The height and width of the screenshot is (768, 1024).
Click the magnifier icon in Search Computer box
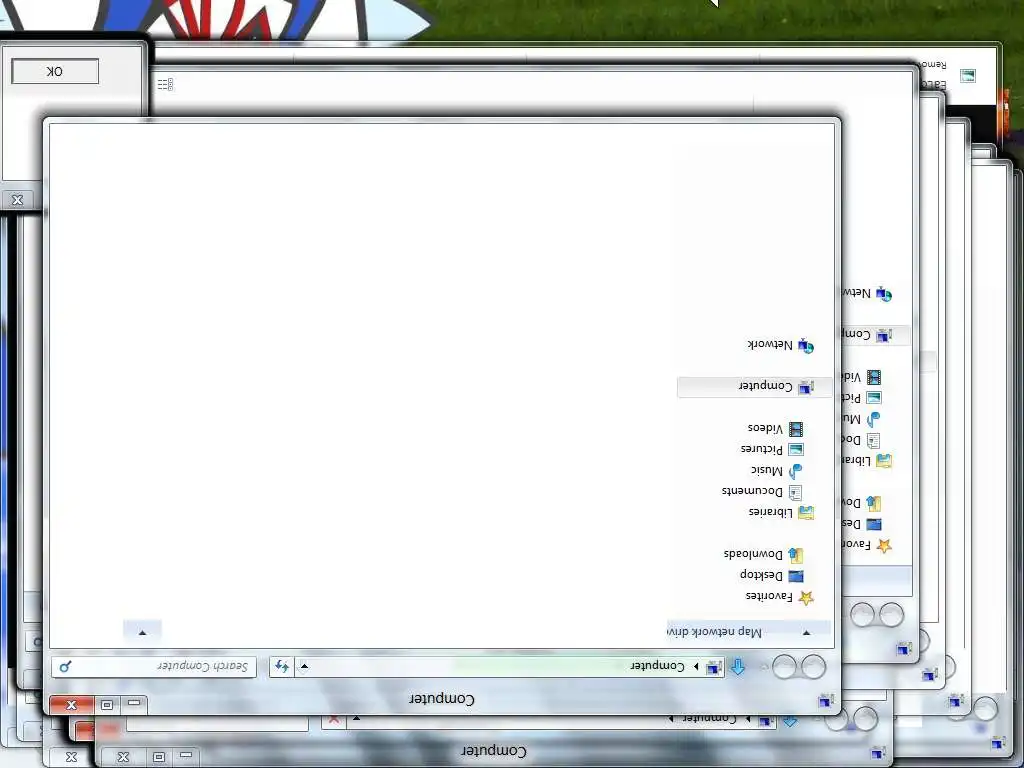pyautogui.click(x=65, y=666)
